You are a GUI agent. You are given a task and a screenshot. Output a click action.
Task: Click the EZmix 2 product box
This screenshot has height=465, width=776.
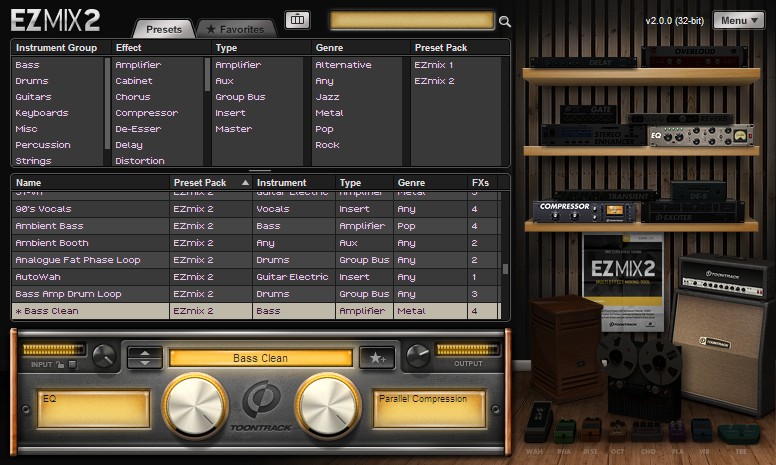pyautogui.click(x=624, y=282)
